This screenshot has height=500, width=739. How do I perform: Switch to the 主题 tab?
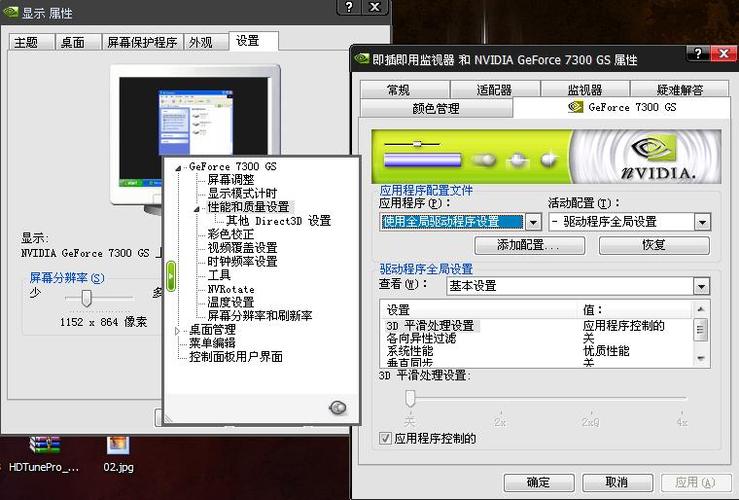point(31,42)
